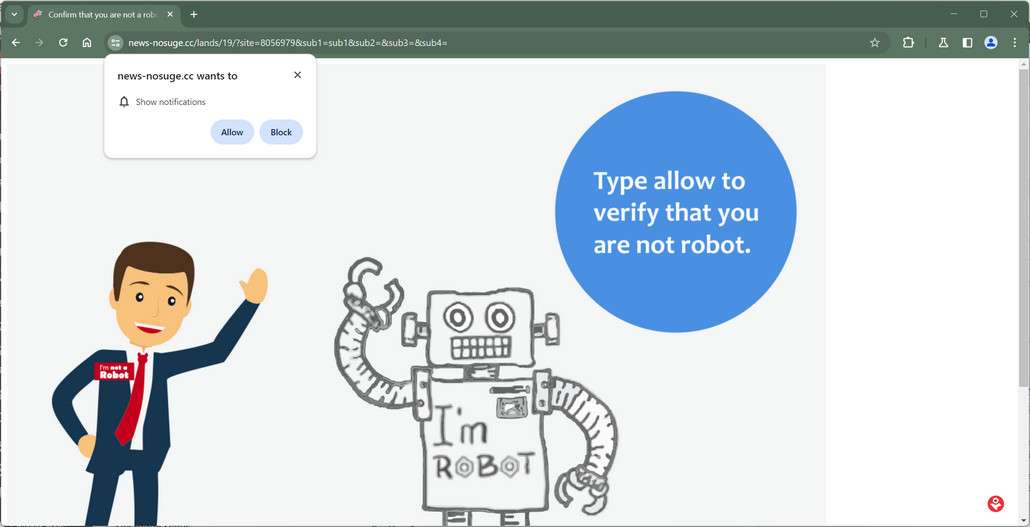Click the red round icon at bottom right
The width and height of the screenshot is (1030, 527).
pyautogui.click(x=995, y=504)
